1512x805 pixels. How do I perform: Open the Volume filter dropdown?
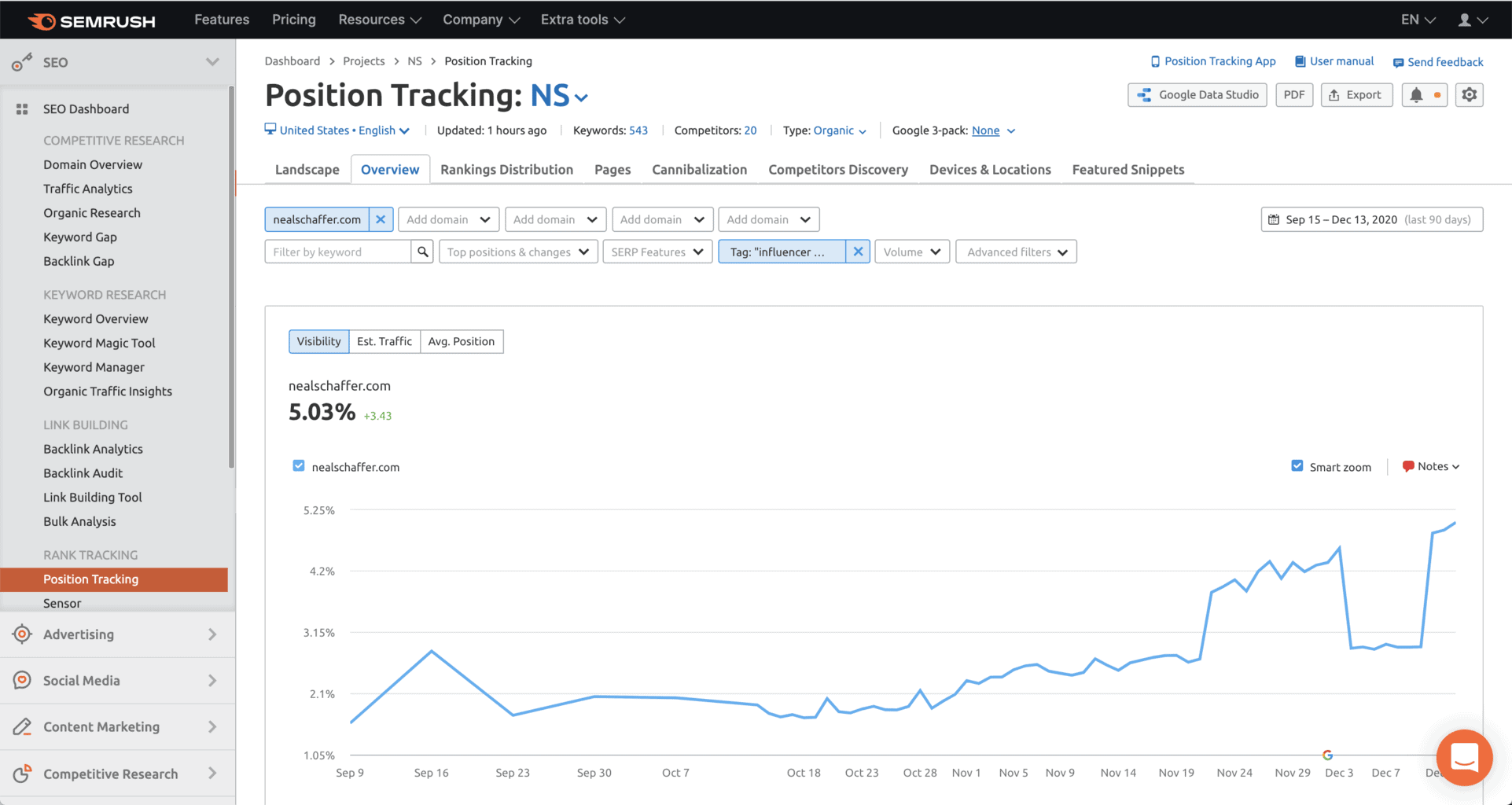tap(912, 252)
